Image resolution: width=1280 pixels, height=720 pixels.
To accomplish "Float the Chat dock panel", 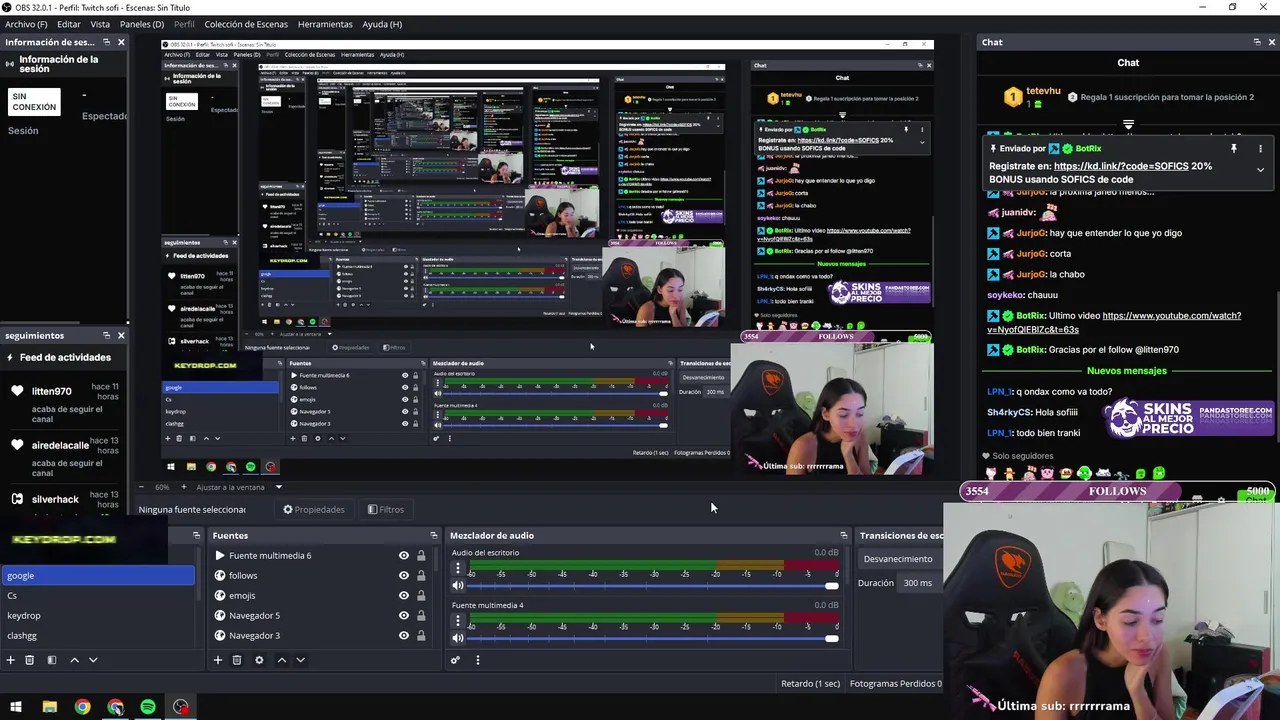I will tap(1257, 42).
